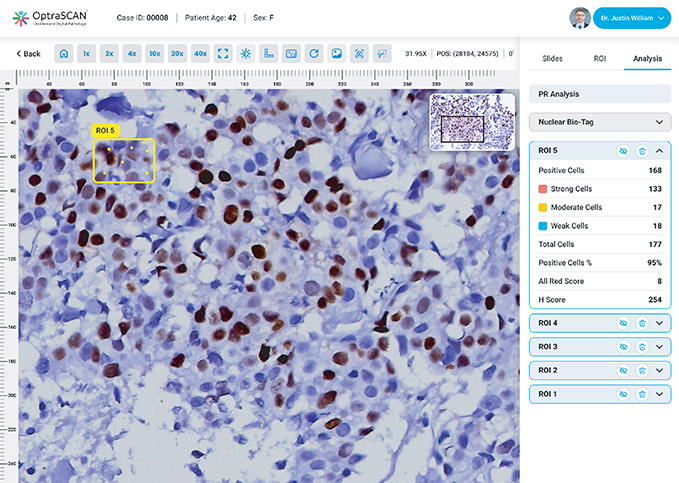The height and width of the screenshot is (483, 679).
Task: Click the Total Cells value 177
Action: (x=655, y=244)
